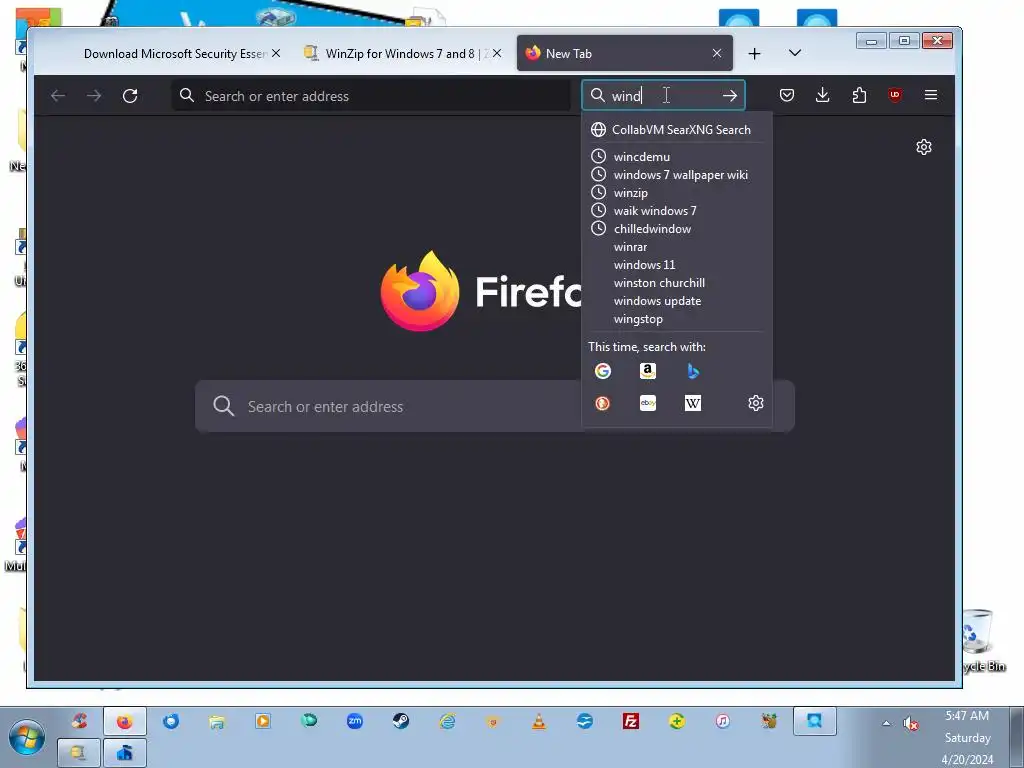The width and height of the screenshot is (1024, 768).
Task: Click the uBlock Origin shield icon
Action: [x=895, y=95]
